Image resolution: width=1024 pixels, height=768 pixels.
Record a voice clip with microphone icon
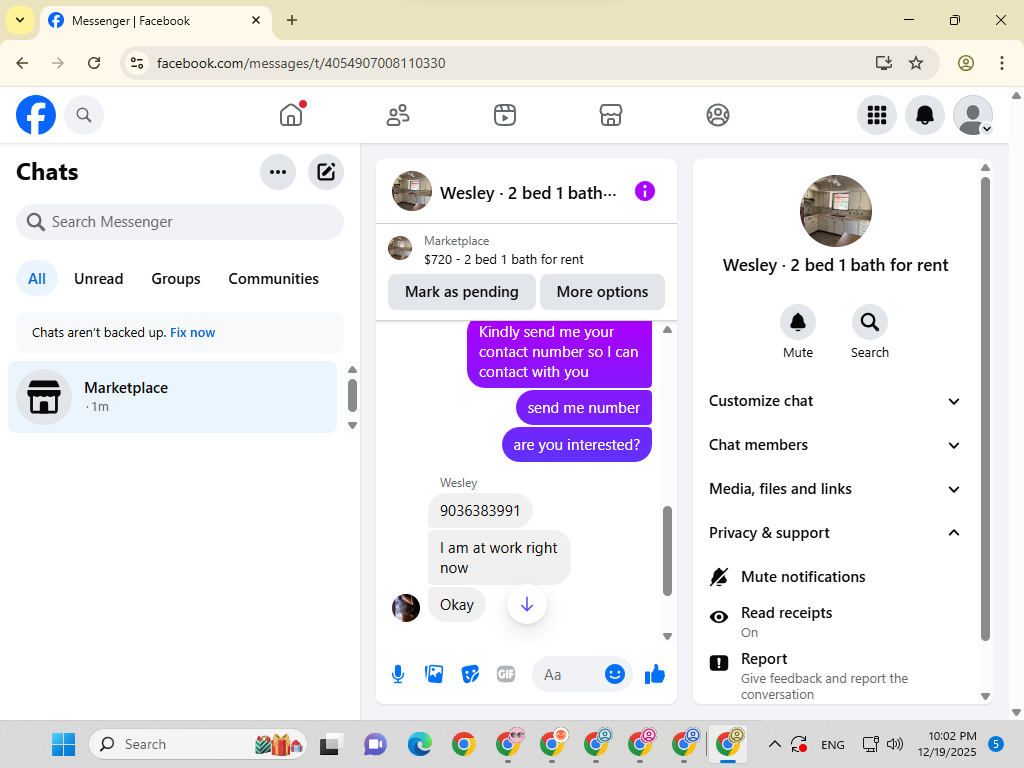tap(398, 674)
